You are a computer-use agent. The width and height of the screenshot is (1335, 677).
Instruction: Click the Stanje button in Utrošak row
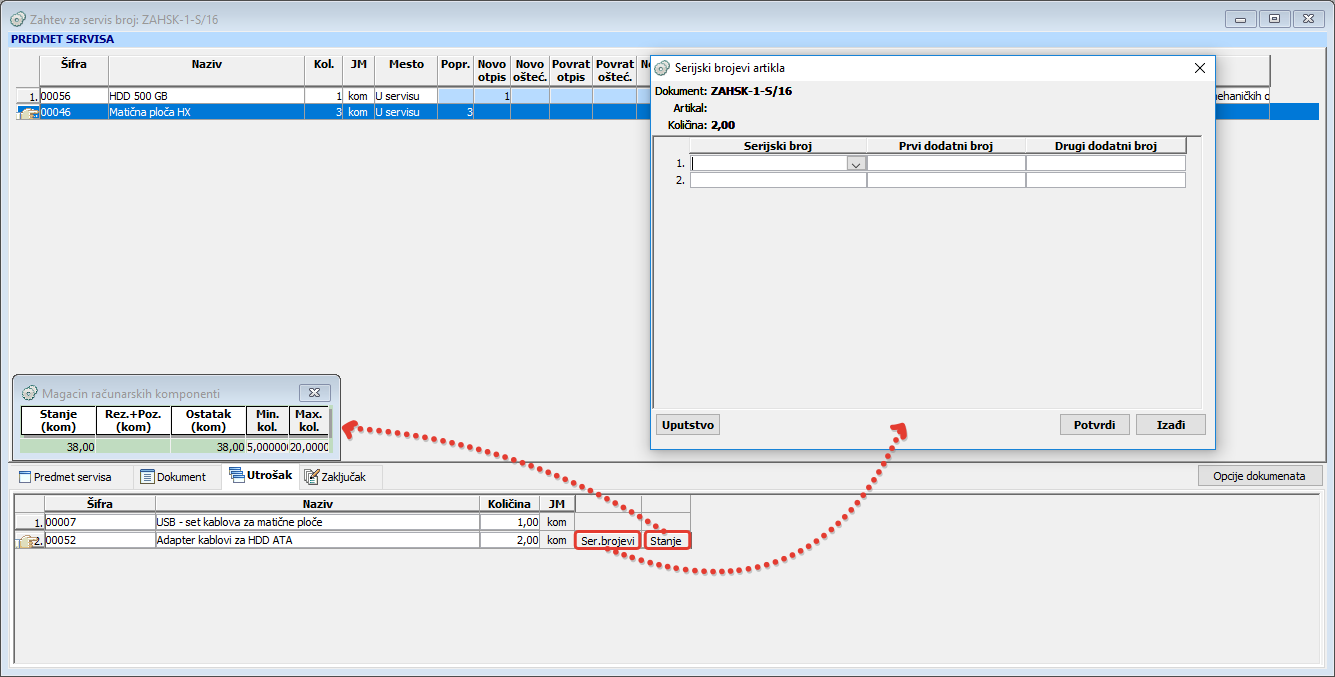(x=666, y=541)
